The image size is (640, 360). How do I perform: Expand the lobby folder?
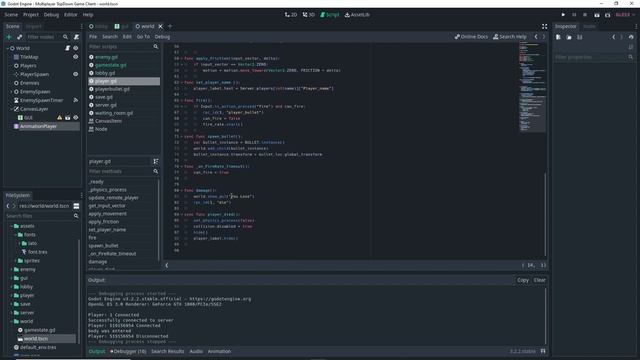click(11, 287)
